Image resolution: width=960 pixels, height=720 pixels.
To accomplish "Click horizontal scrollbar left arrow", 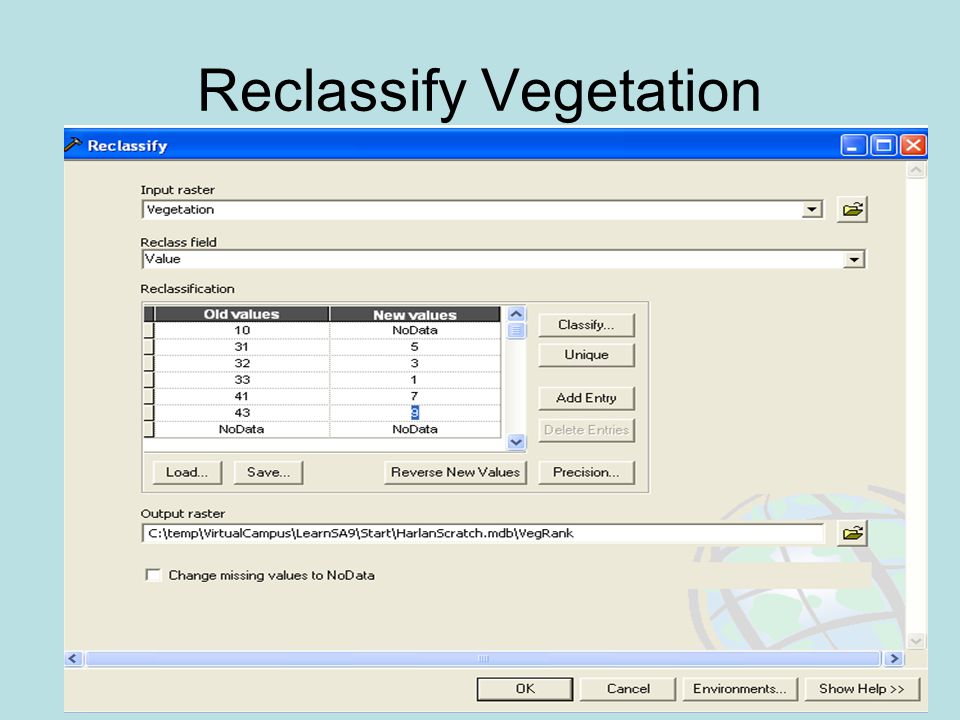I will [73, 659].
